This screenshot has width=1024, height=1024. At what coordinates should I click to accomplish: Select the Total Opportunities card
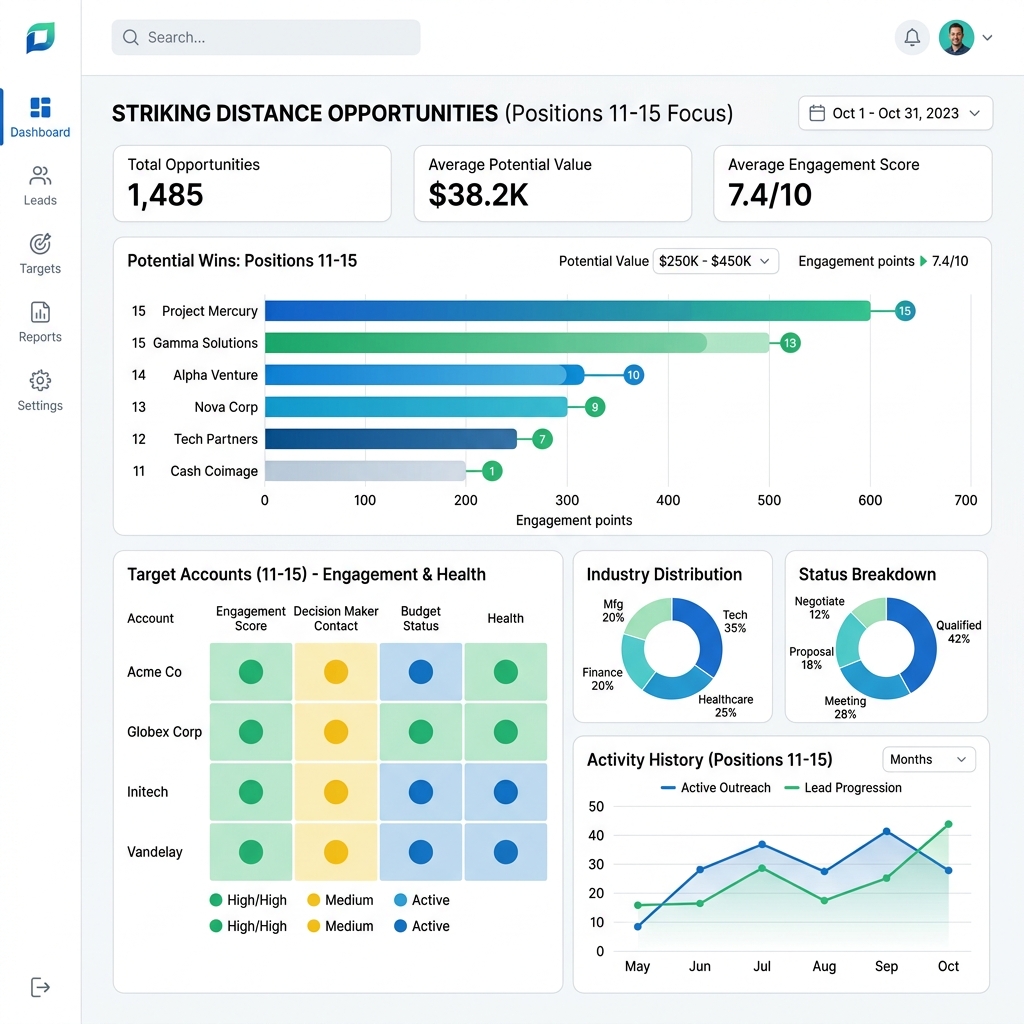(x=252, y=184)
